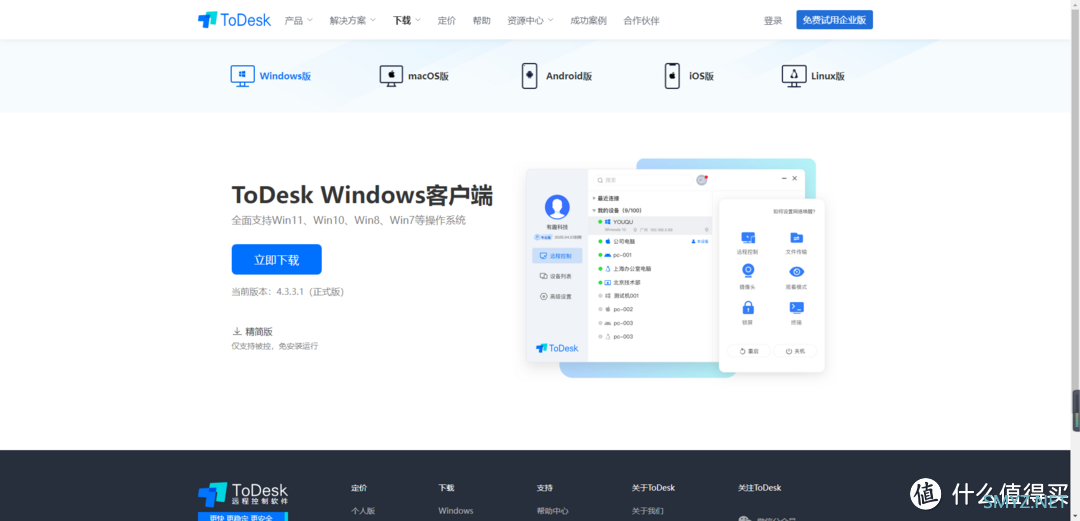Image resolution: width=1080 pixels, height=521 pixels.
Task: Click the Windows icon on YOUQU row
Action: tap(608, 222)
